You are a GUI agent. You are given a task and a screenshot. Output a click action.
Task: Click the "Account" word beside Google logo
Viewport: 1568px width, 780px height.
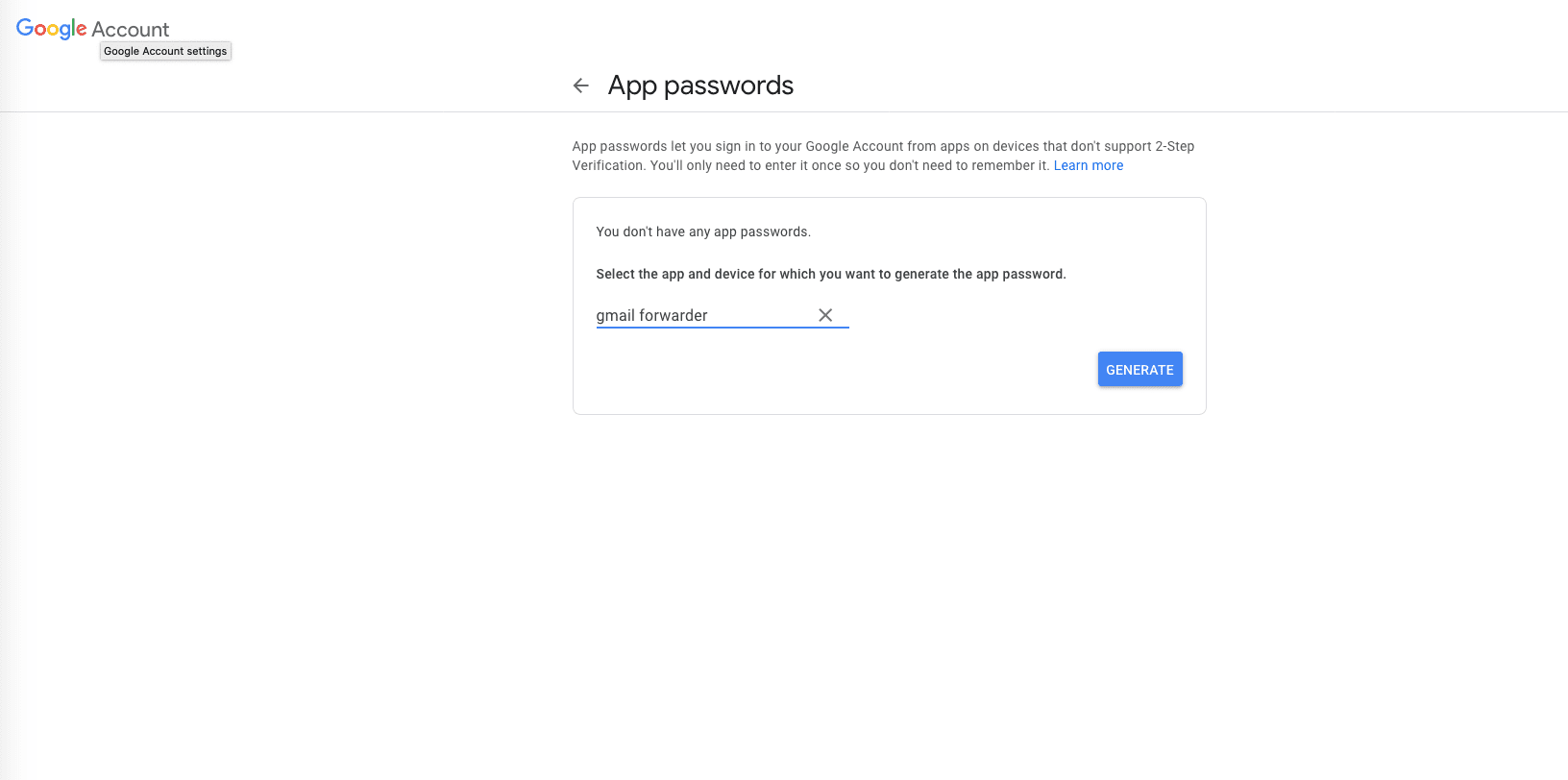tap(131, 30)
